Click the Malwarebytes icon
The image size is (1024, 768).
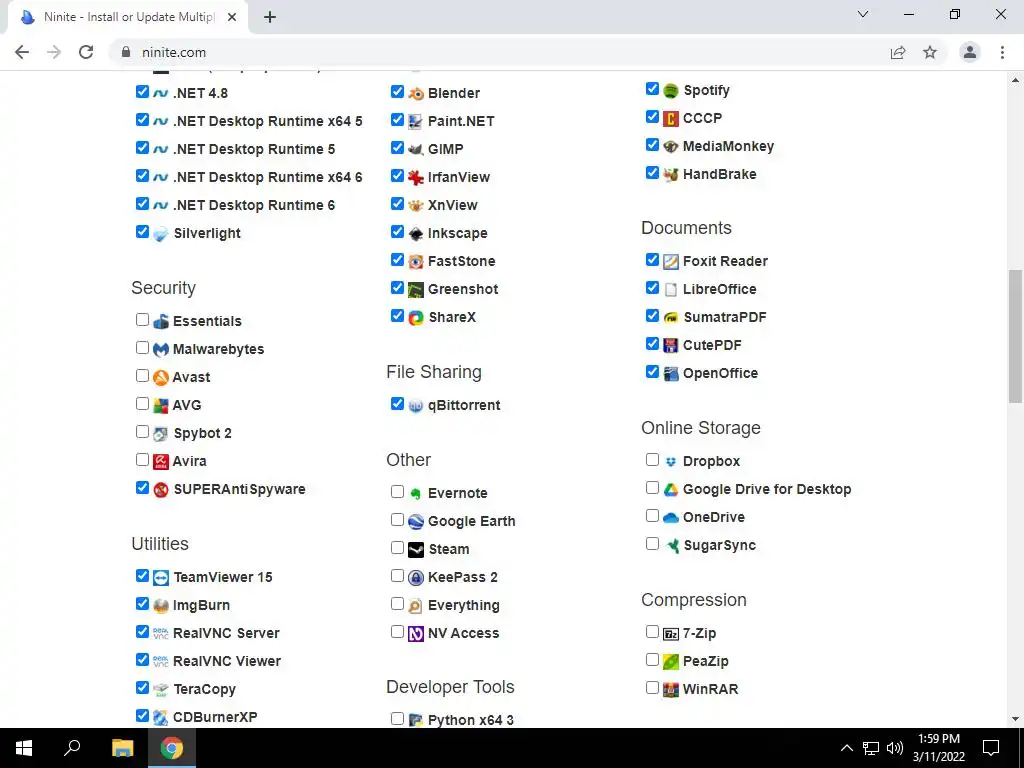click(x=161, y=349)
